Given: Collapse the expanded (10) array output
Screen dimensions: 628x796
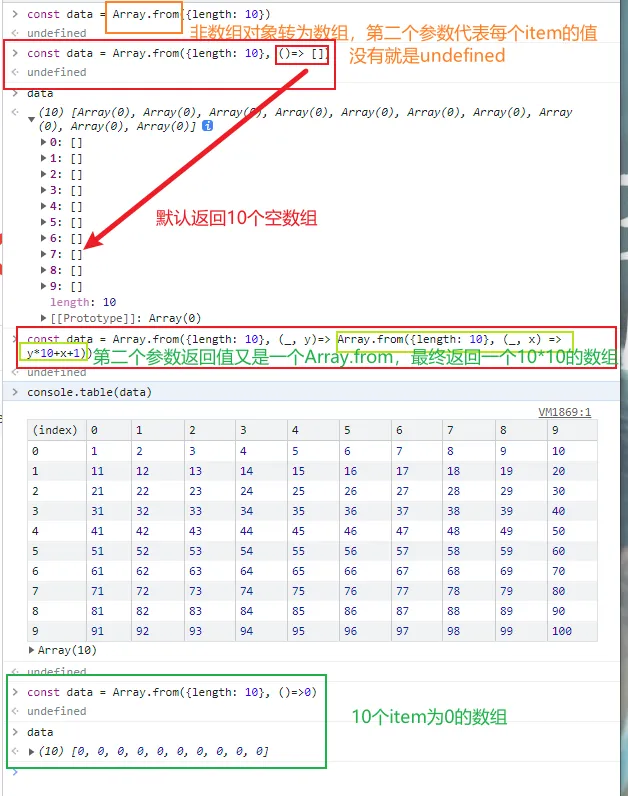Looking at the screenshot, I should point(31,119).
